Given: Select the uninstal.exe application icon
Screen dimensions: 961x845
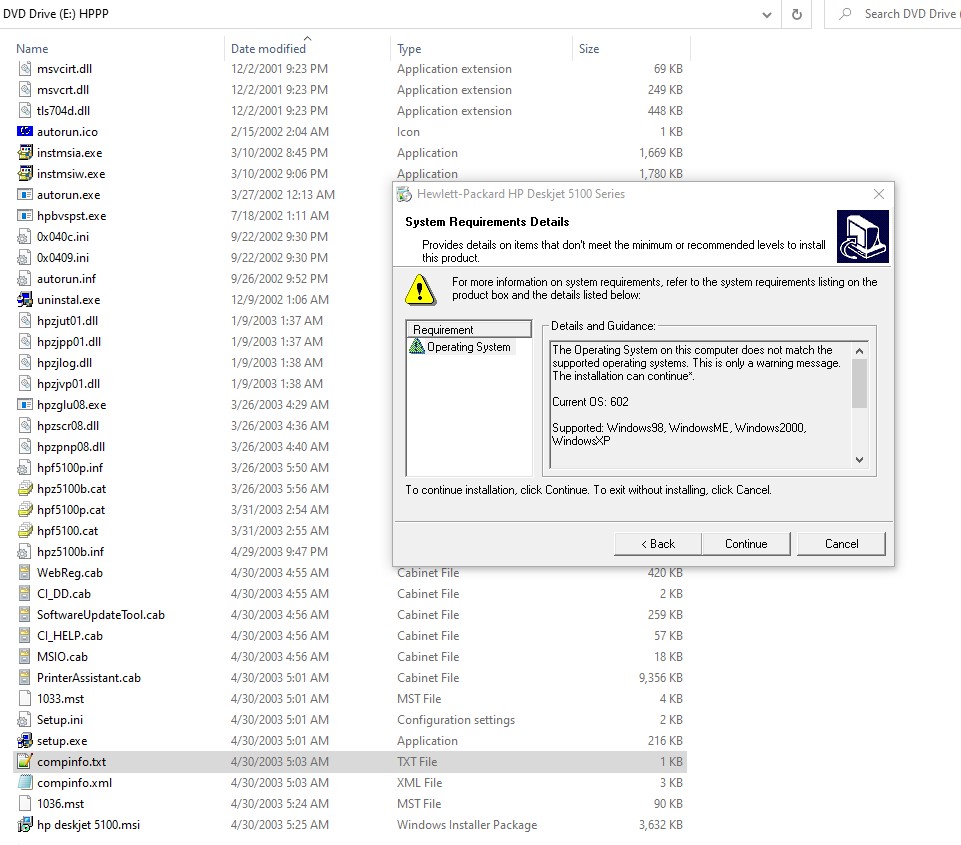Looking at the screenshot, I should tap(25, 300).
